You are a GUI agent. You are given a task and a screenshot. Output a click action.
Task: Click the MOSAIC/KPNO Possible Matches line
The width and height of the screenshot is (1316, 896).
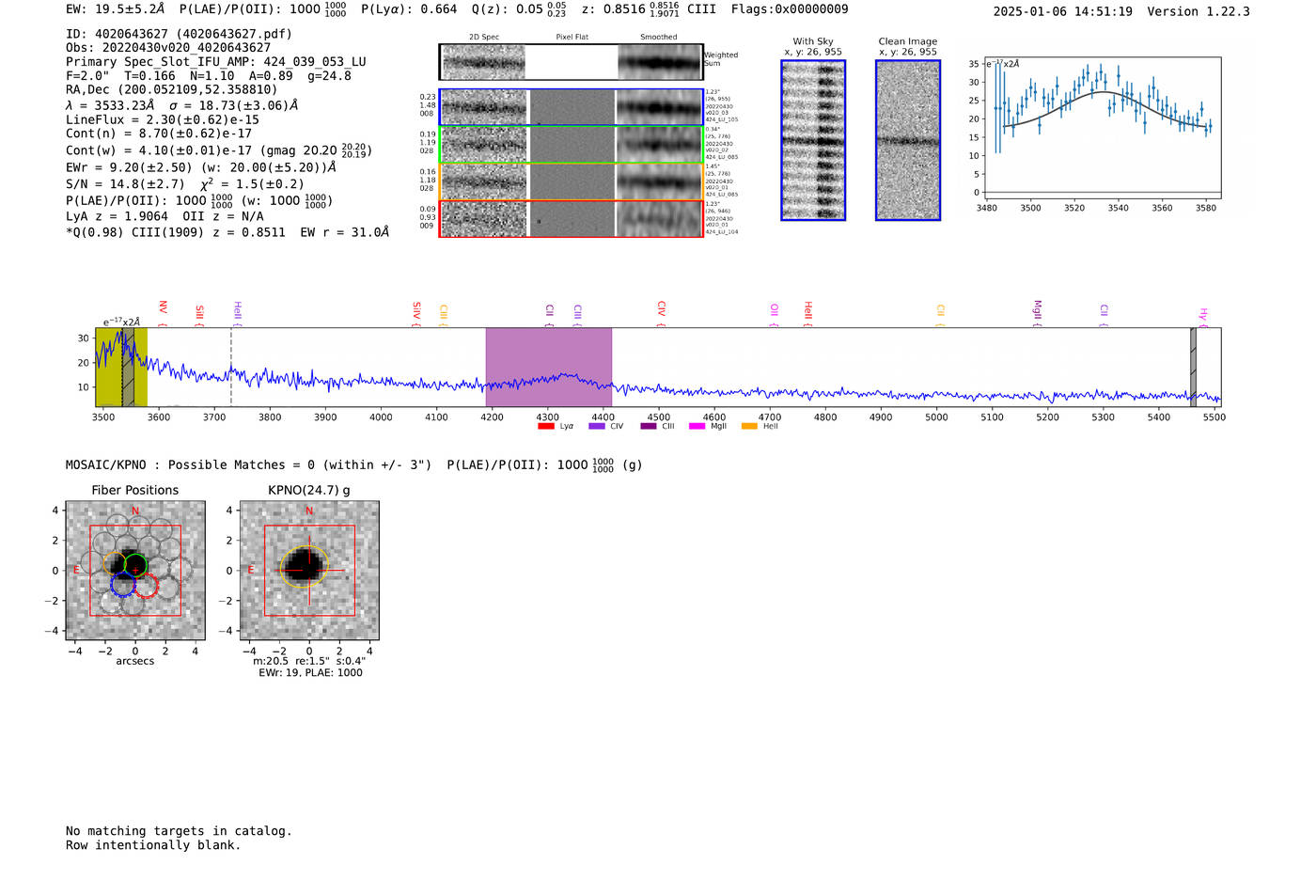[x=354, y=464]
